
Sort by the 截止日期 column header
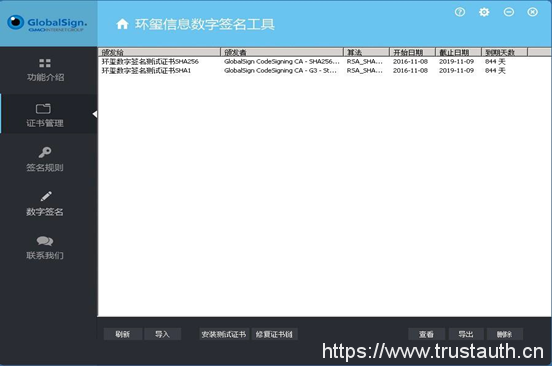(458, 52)
